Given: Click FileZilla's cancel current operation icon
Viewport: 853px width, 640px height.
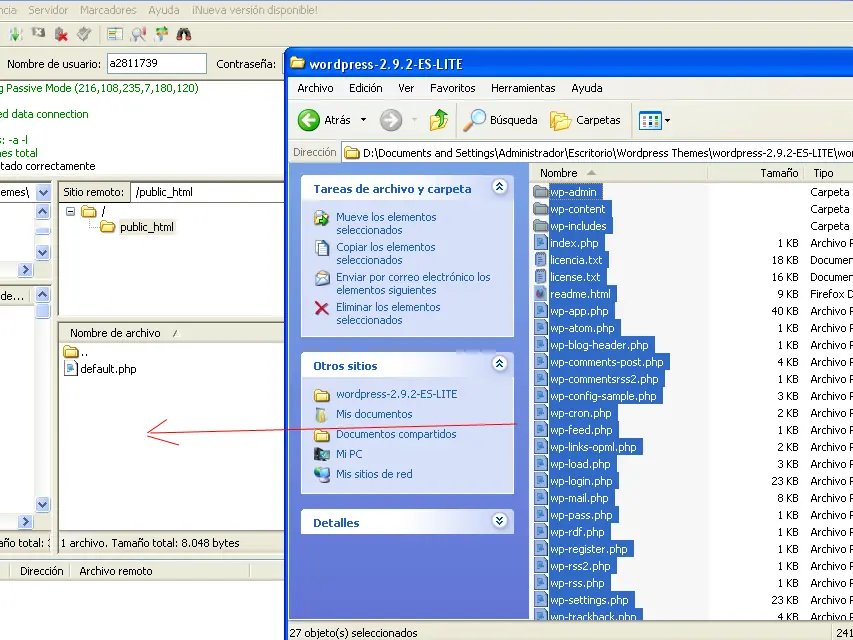Looking at the screenshot, I should pos(38,34).
